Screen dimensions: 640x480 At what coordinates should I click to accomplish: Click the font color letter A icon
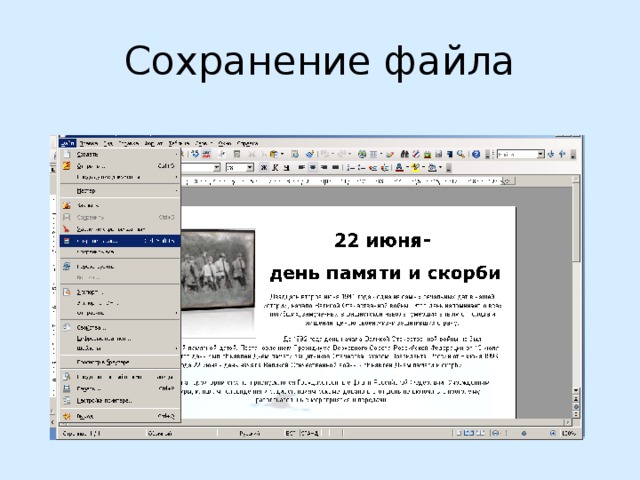pos(400,168)
